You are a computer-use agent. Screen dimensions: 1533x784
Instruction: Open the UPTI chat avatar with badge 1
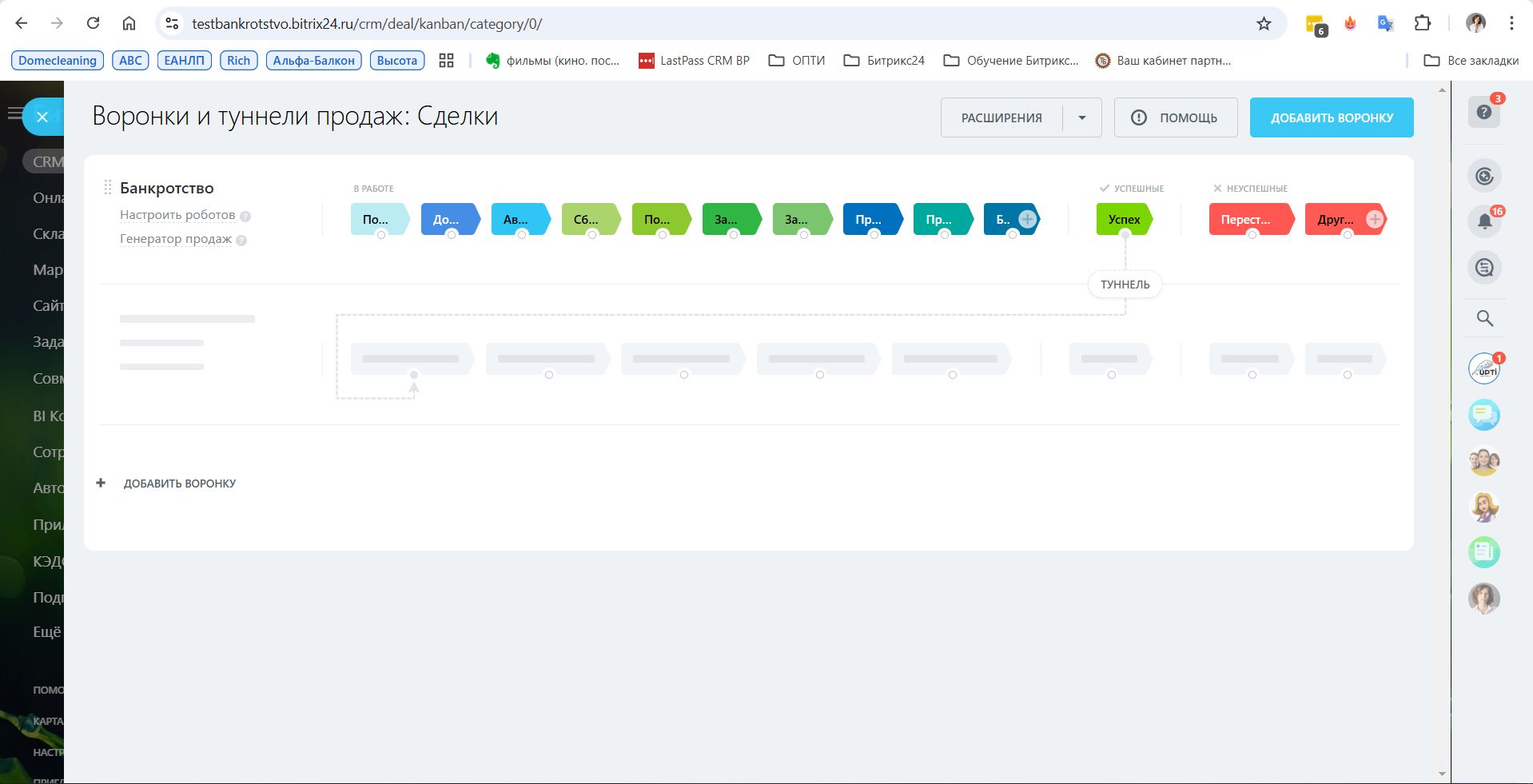[x=1484, y=368]
